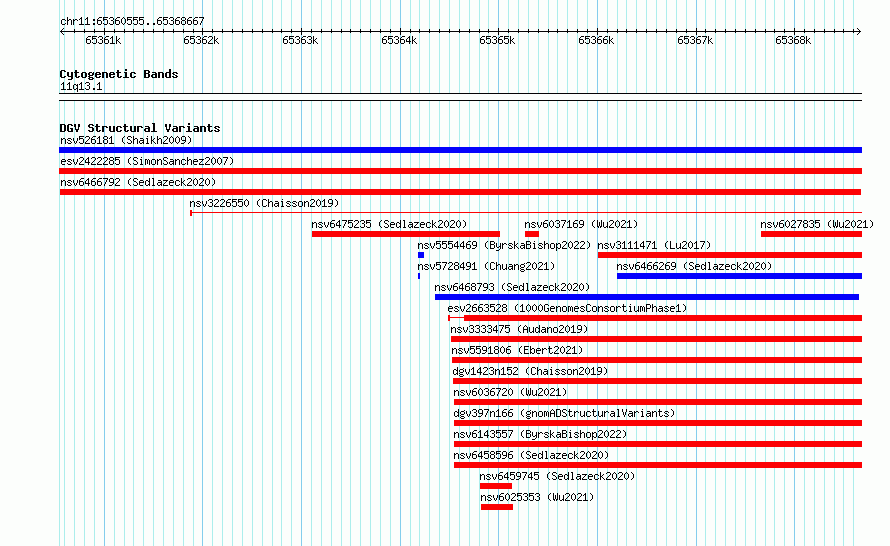Screen dimensions: 890x546
Task: Open nsv5728491 (Chuang2021) label
Action: pos(486,266)
